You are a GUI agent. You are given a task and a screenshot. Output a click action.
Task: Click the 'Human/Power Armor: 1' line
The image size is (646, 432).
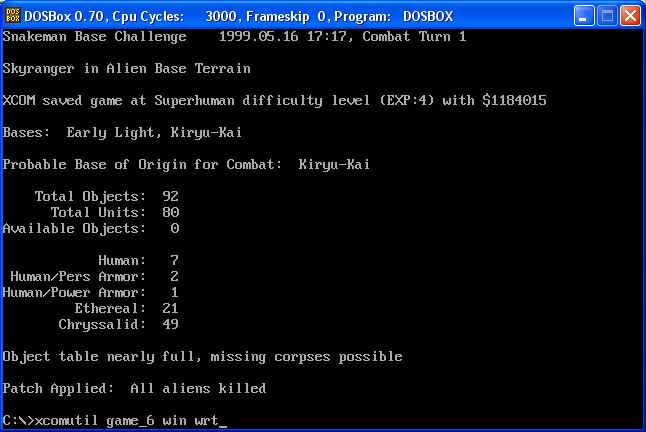tap(91, 292)
